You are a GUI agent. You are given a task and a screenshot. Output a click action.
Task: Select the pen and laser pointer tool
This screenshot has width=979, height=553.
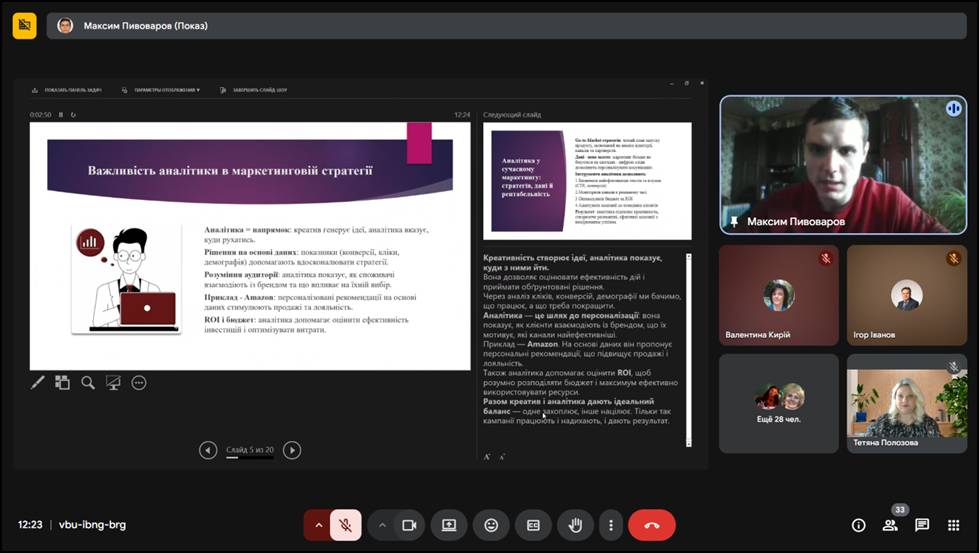coord(38,382)
